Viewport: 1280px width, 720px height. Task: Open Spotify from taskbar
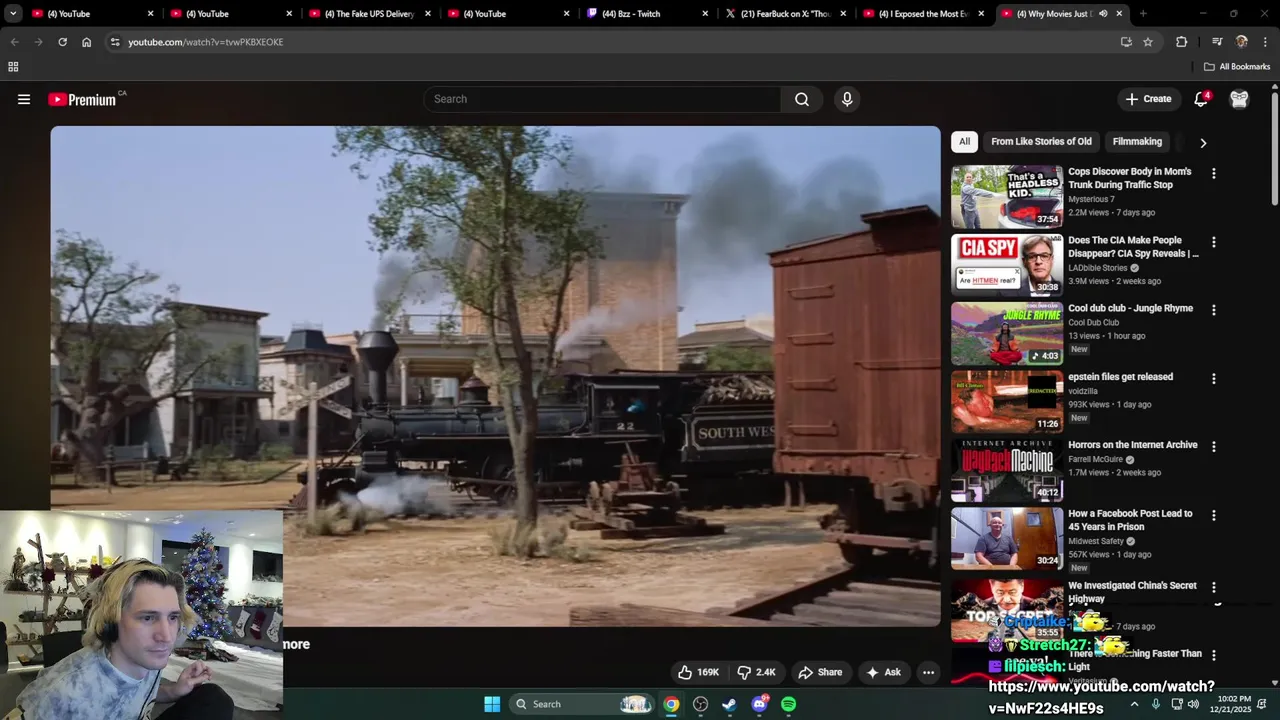click(x=788, y=704)
